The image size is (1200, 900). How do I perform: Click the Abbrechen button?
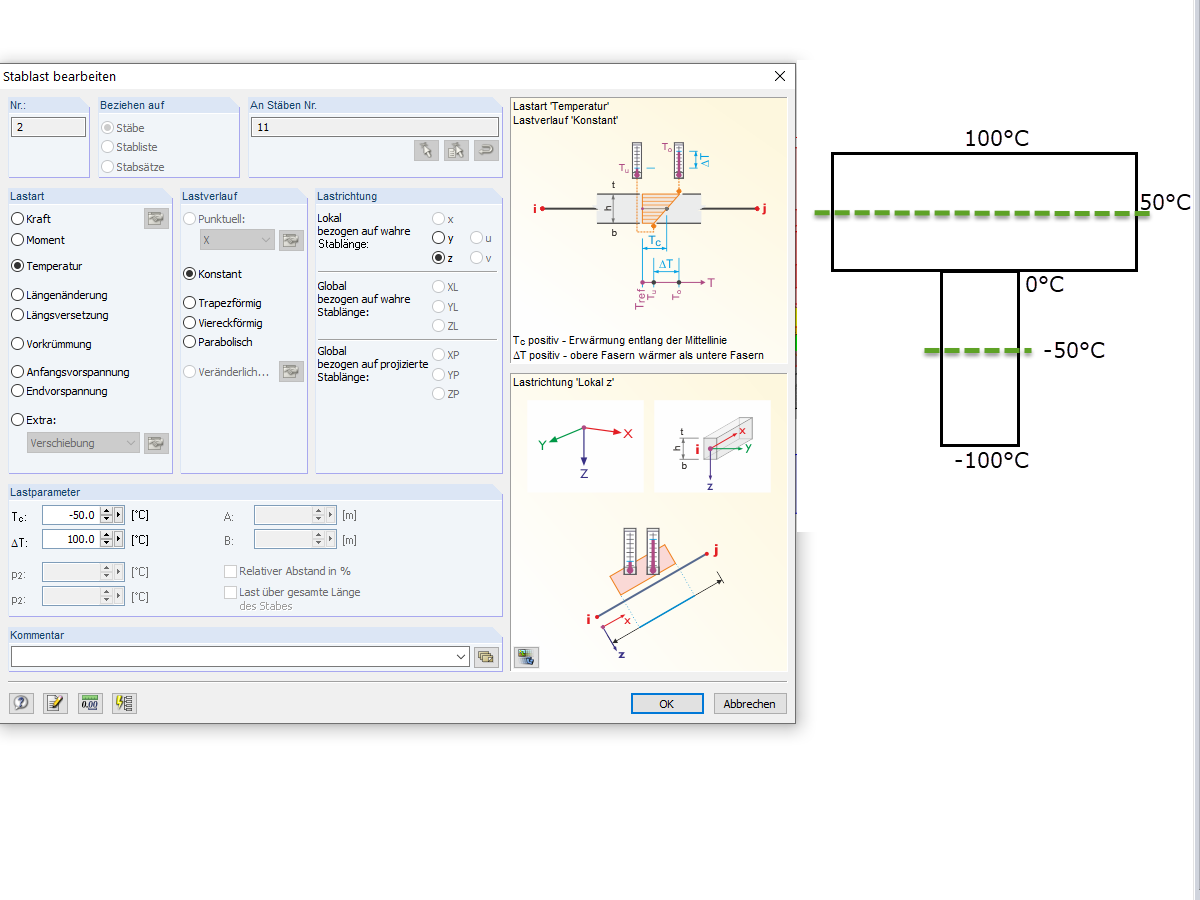750,704
